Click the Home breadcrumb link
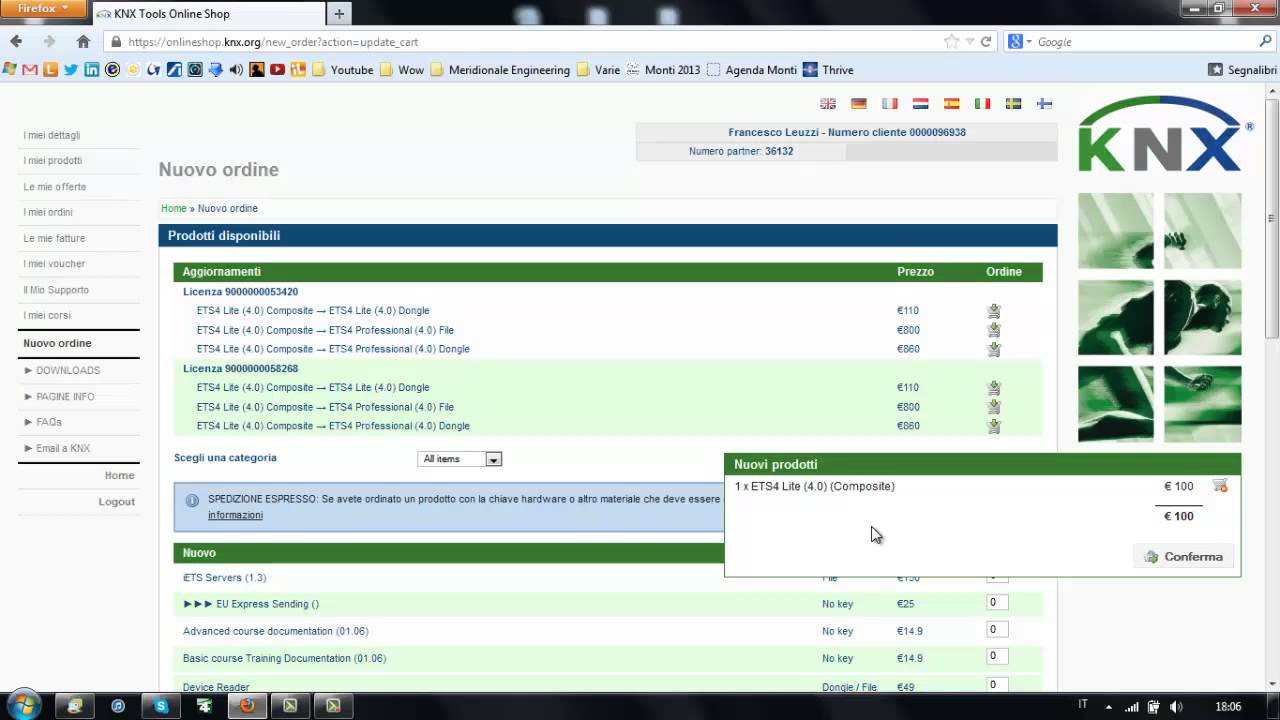Image resolution: width=1280 pixels, height=720 pixels. click(174, 208)
